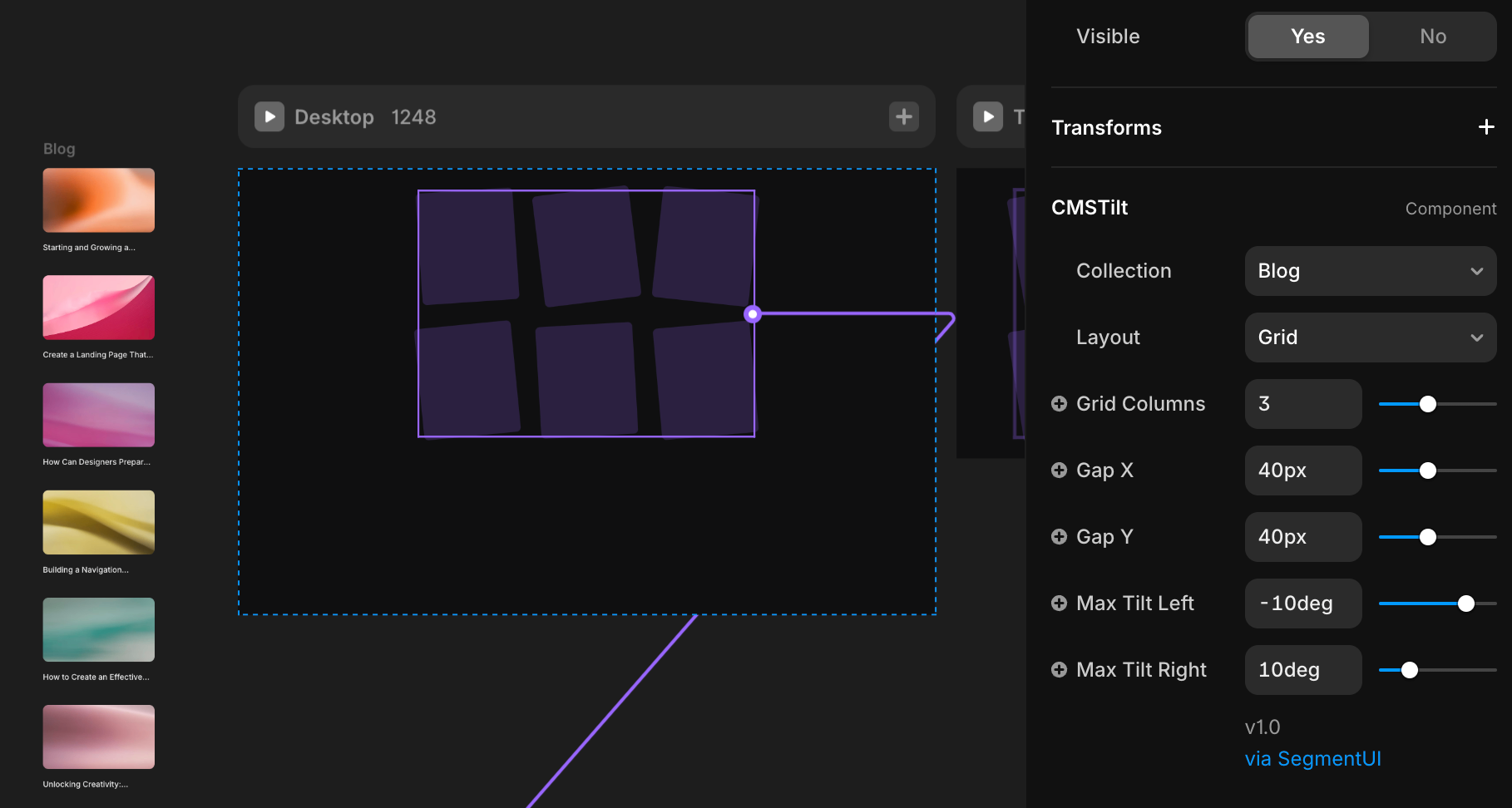Select the Create a Landing Page blog thumbnail

tap(99, 308)
